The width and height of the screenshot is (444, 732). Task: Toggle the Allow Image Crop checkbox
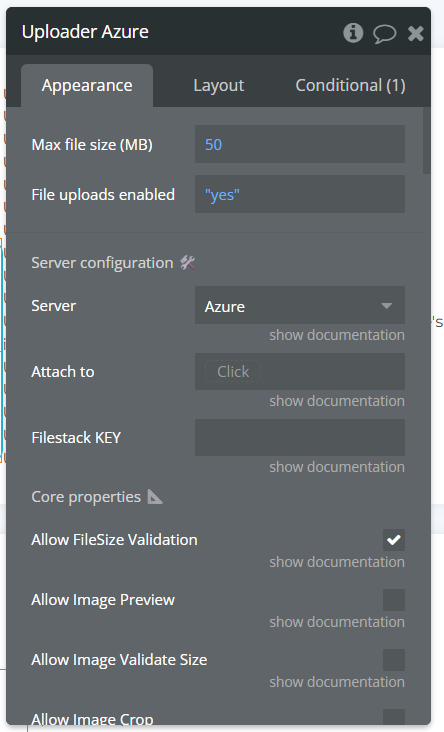pos(394,717)
